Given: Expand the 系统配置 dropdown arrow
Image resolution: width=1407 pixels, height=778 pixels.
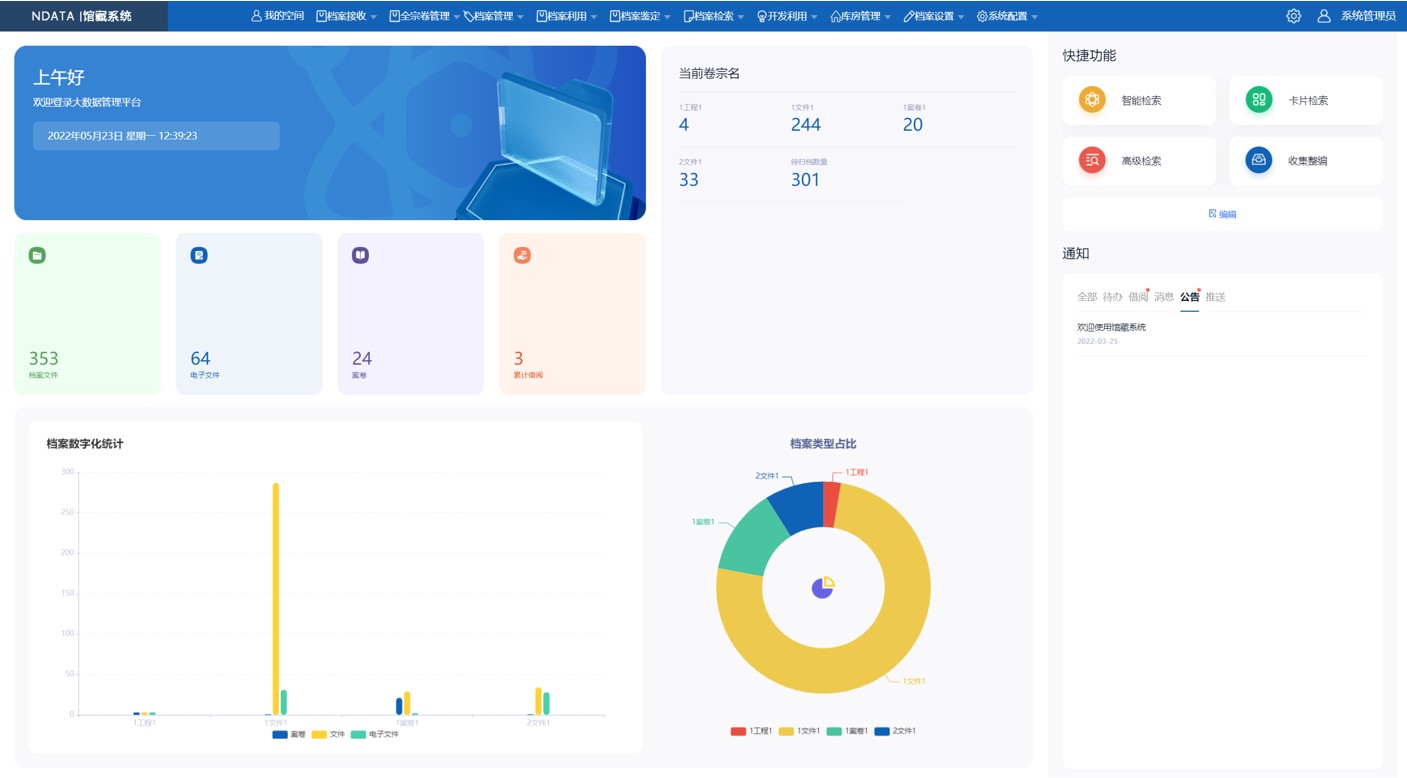Looking at the screenshot, I should [1034, 17].
